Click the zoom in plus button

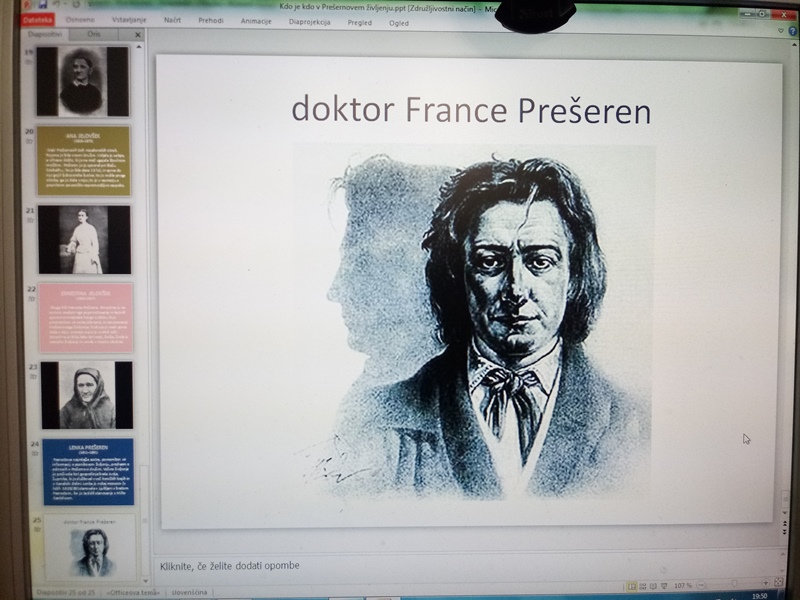pyautogui.click(x=764, y=584)
